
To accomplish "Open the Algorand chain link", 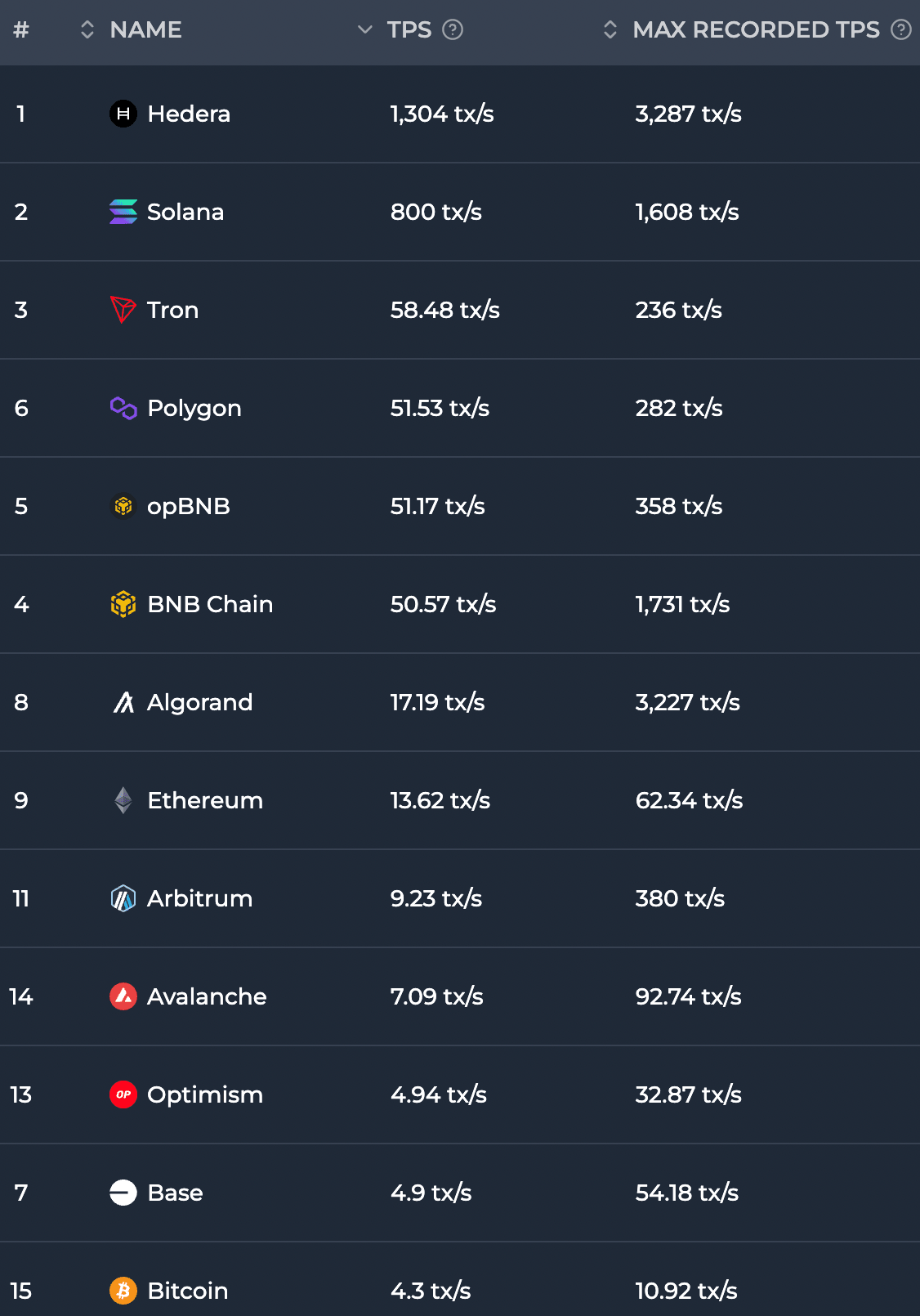I will (x=199, y=702).
